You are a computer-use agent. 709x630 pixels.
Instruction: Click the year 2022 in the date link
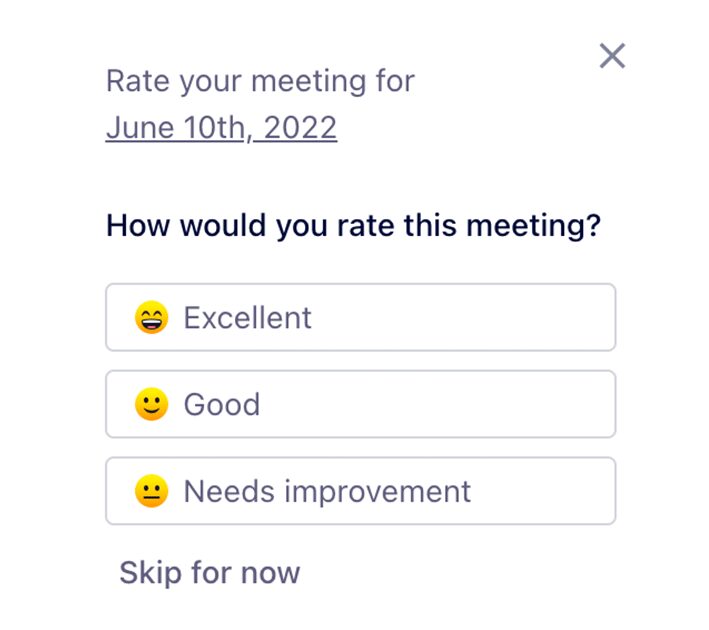click(x=300, y=128)
